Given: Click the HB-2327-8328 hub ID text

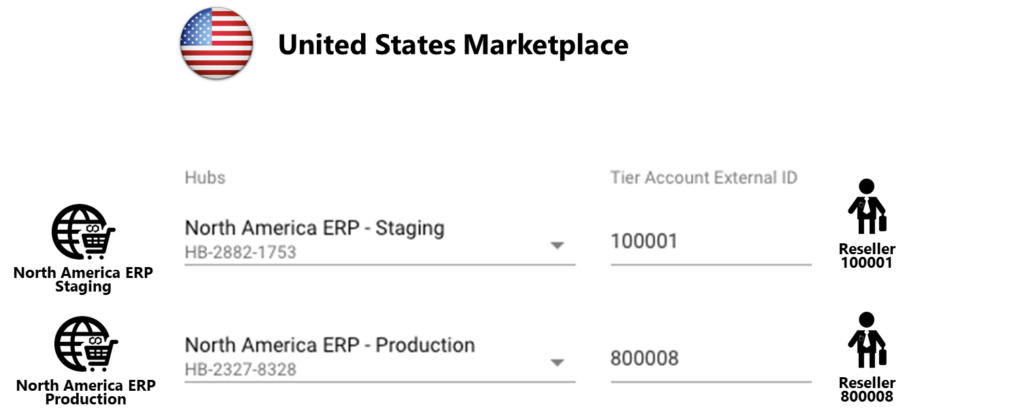Looking at the screenshot, I should coord(240,370).
